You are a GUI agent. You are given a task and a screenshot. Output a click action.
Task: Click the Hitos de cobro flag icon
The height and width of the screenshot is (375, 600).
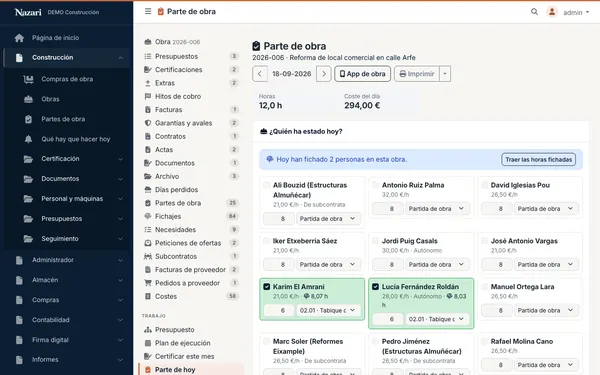pyautogui.click(x=148, y=96)
